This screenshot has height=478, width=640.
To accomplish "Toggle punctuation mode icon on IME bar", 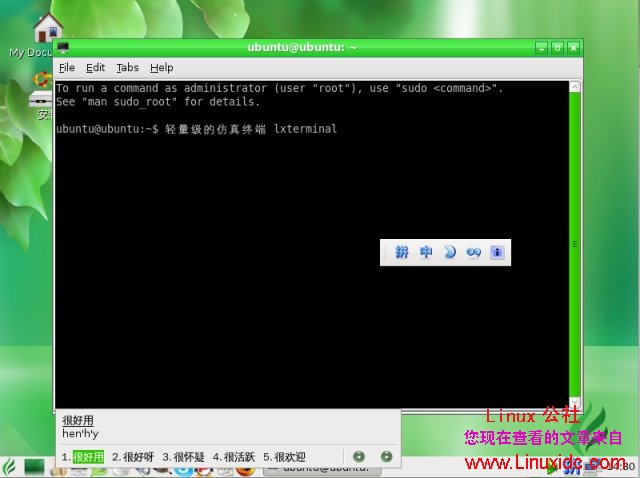I will [x=473, y=253].
